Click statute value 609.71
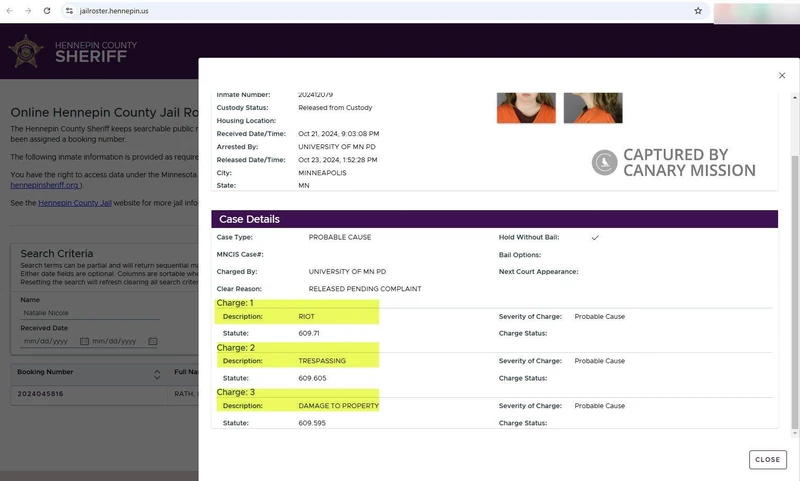 coord(309,334)
